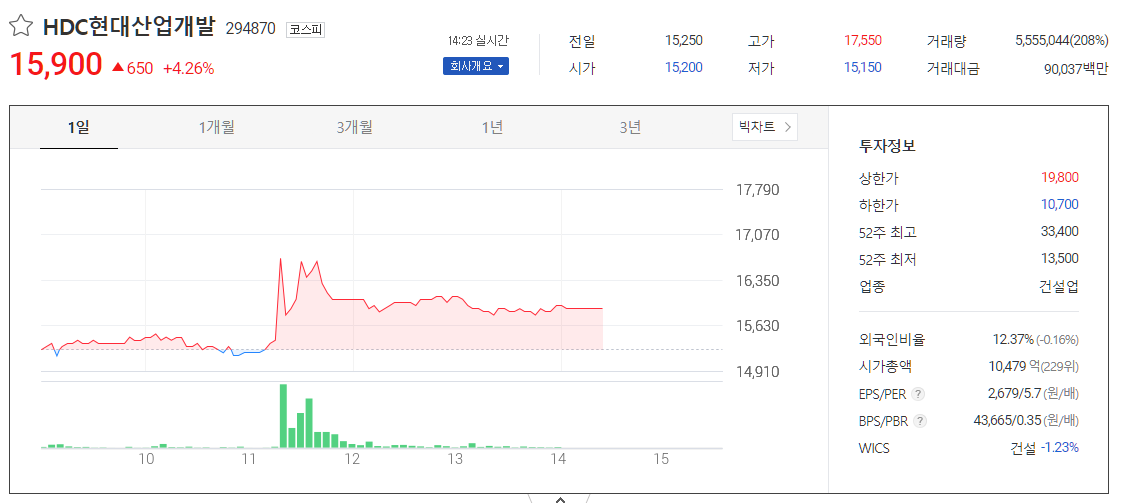Add HDC현대산업개발 to favorites with star
Viewport: 1123px width, 503px height.
(x=20, y=27)
